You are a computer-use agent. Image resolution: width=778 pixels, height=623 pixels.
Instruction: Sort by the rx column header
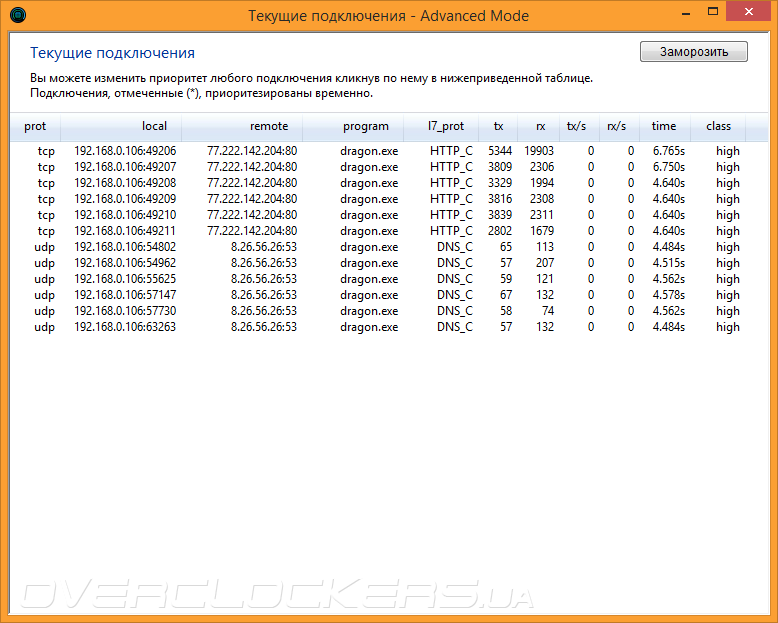[539, 126]
